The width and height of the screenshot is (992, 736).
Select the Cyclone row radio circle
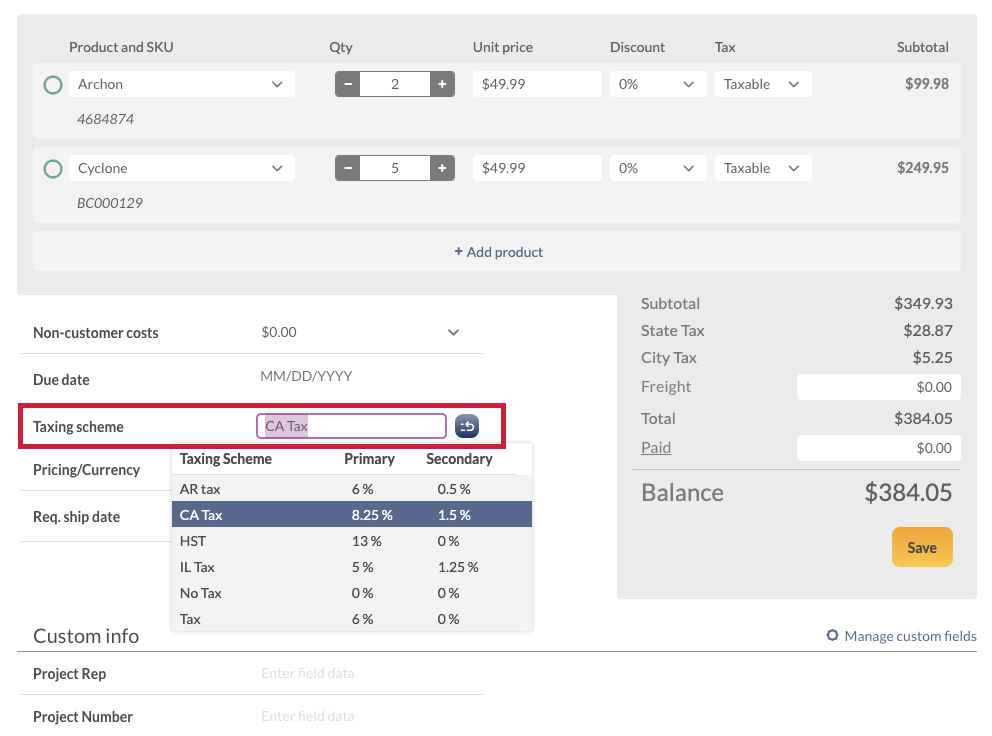click(53, 169)
